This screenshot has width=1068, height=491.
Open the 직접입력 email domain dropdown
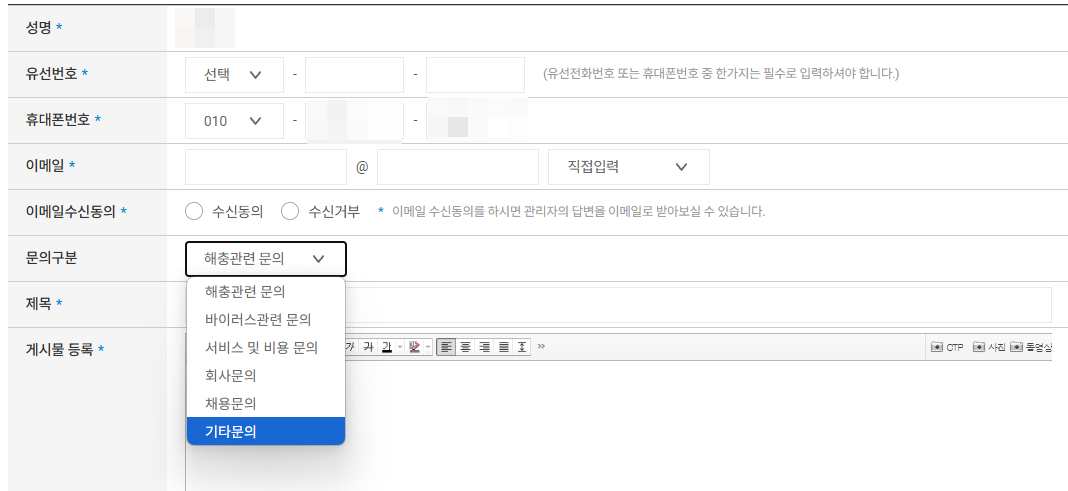point(629,167)
